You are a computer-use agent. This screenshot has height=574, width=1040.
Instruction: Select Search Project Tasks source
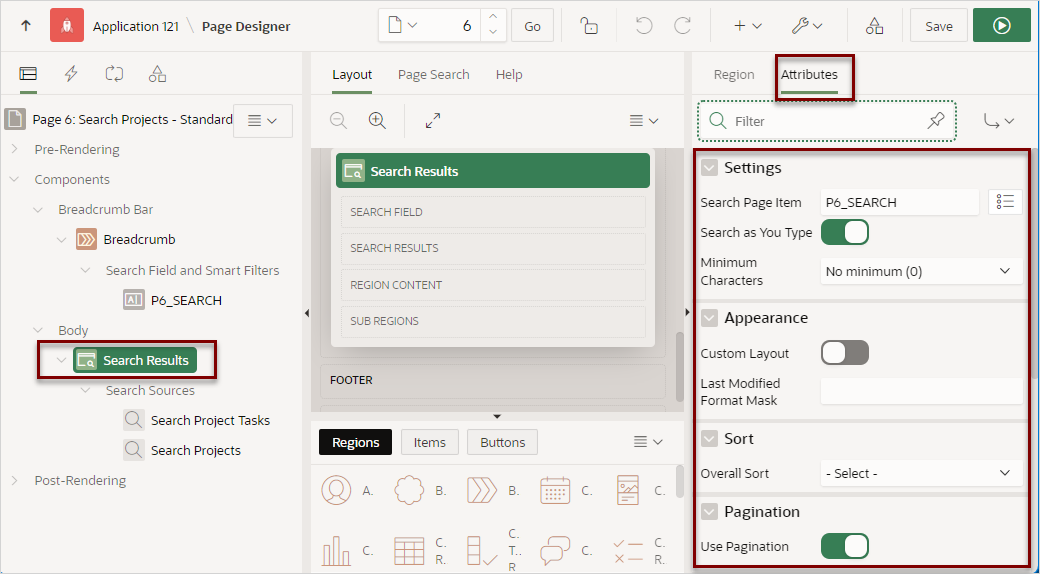tap(210, 420)
